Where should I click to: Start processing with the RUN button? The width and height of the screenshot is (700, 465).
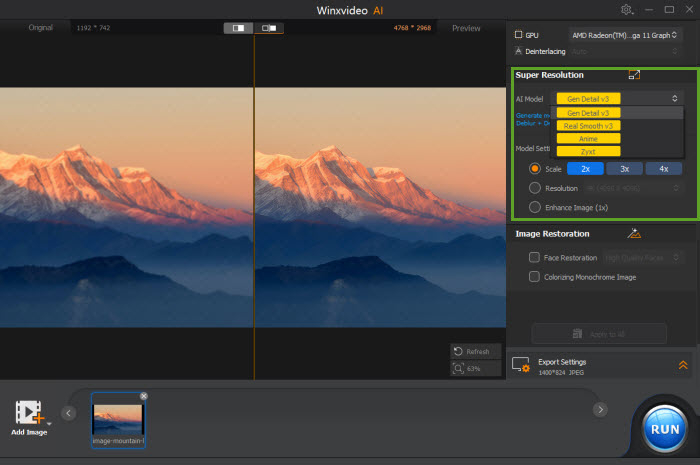[665, 429]
